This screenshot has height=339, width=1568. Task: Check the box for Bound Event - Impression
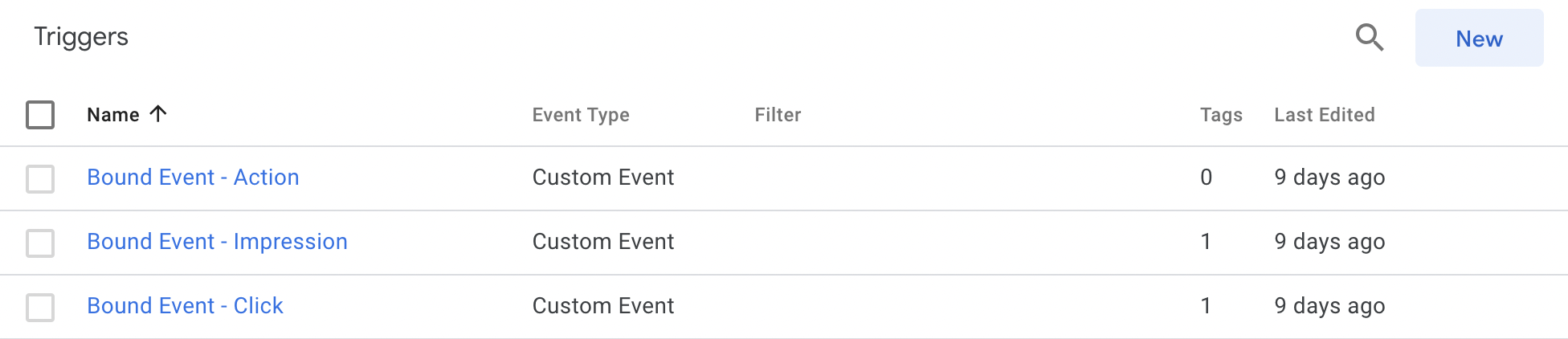coord(40,243)
